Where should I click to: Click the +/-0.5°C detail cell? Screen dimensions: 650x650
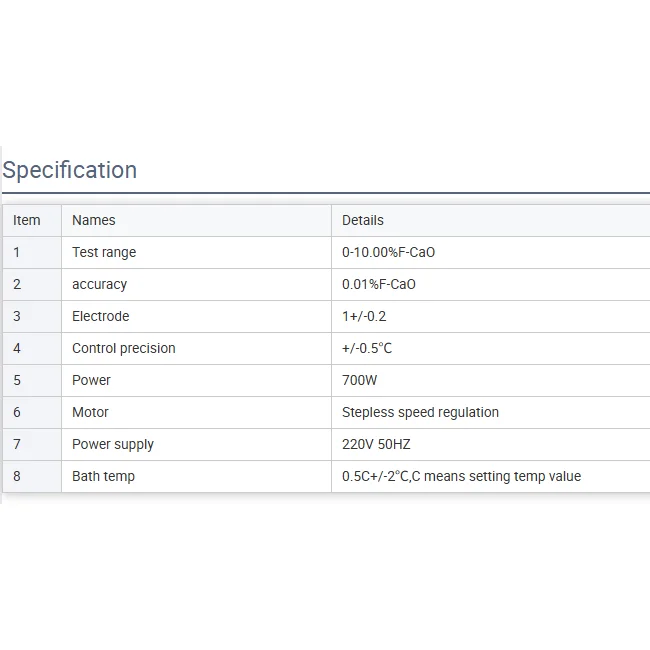tap(367, 348)
